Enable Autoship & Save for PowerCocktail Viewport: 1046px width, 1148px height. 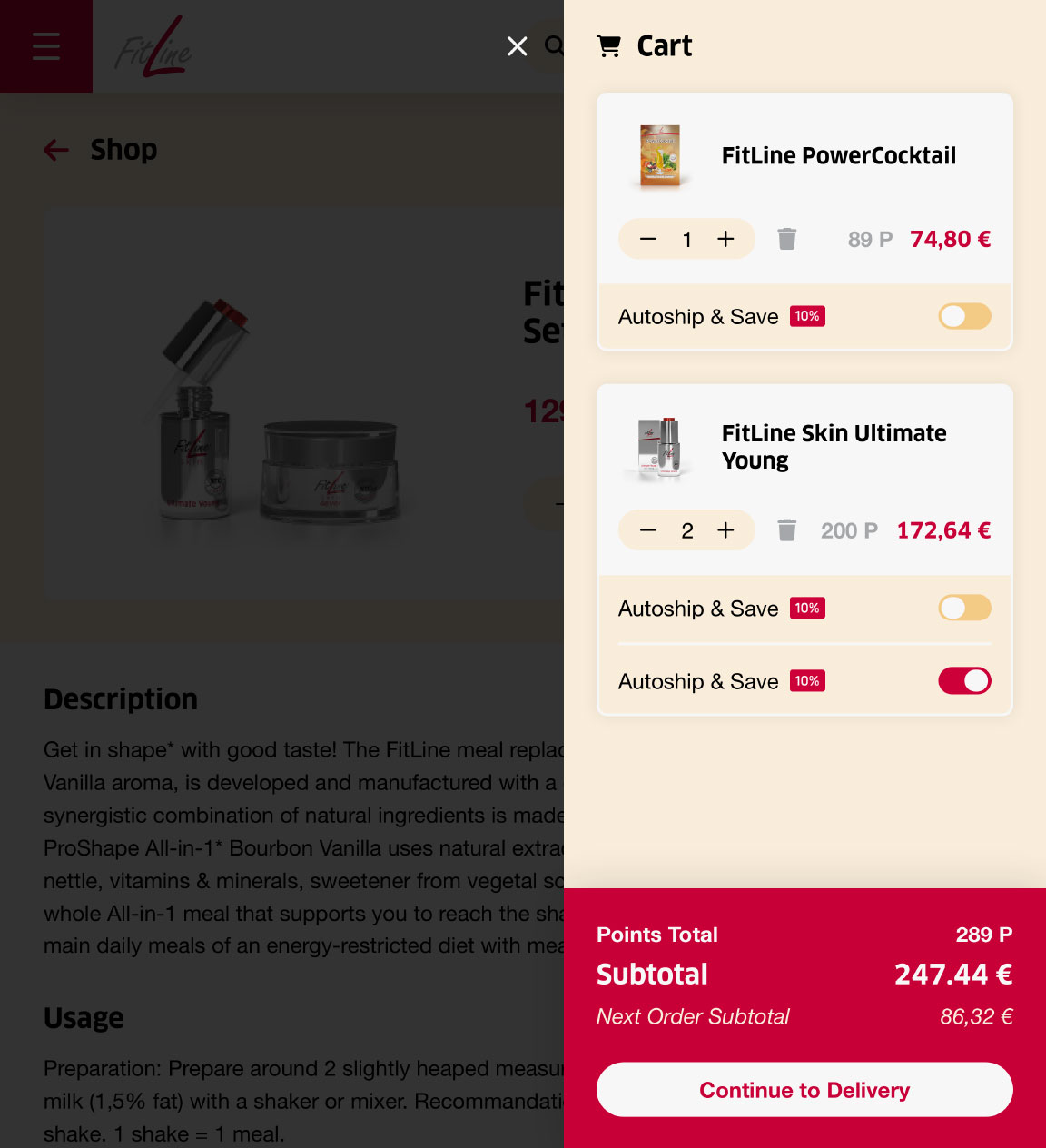pyautogui.click(x=964, y=316)
